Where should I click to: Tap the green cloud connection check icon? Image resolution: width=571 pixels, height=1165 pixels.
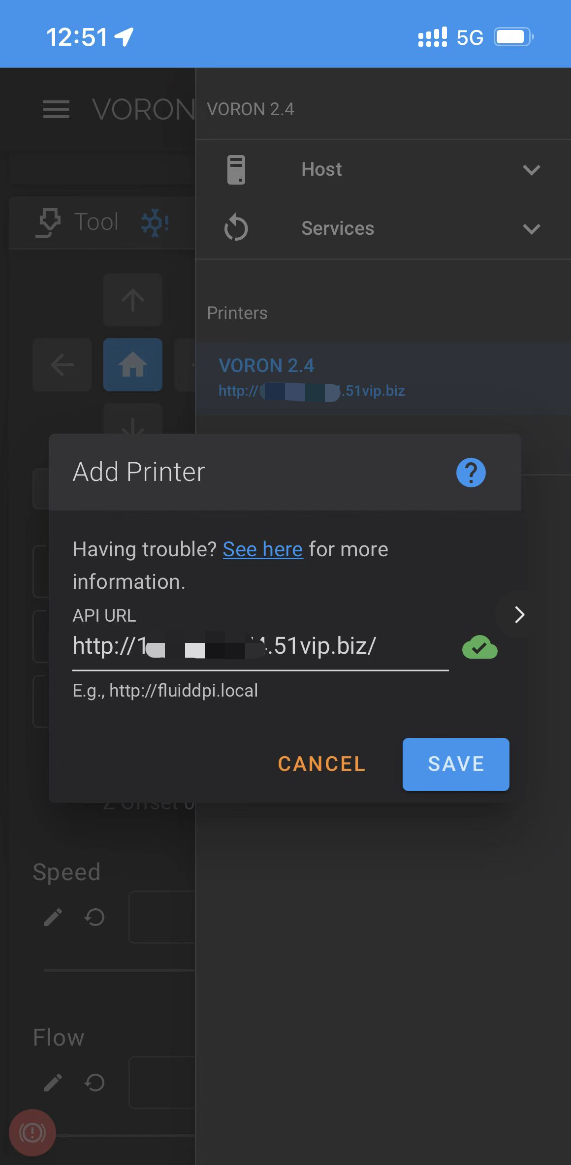(480, 648)
